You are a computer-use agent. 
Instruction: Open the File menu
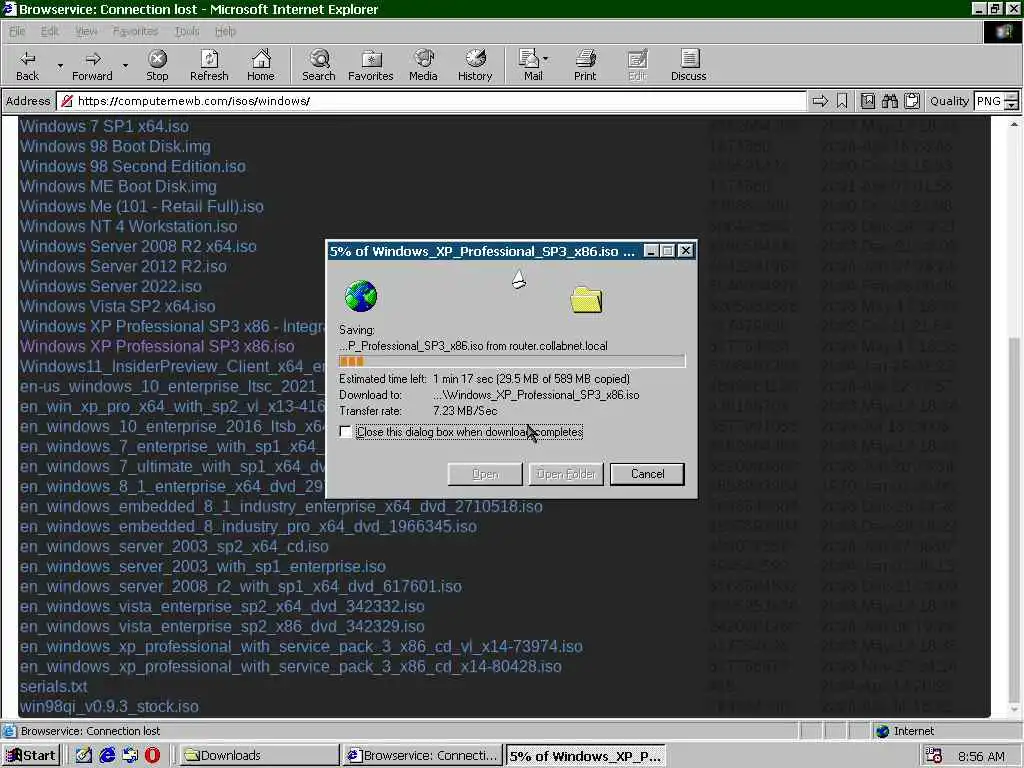17,31
